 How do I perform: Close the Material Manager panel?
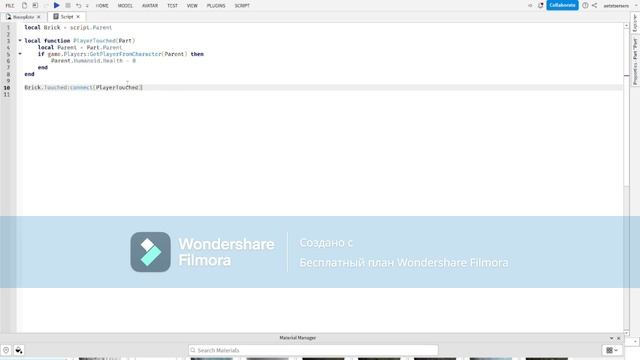click(619, 338)
